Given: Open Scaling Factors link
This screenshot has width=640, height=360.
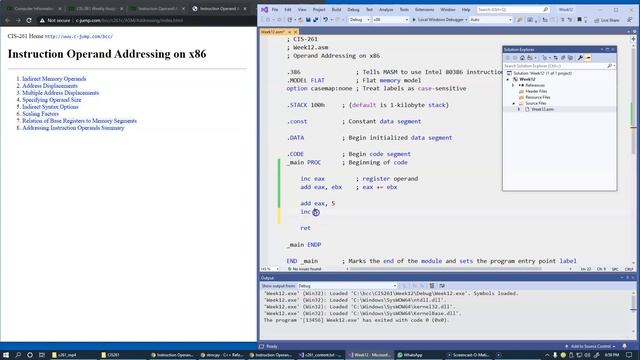Looking at the screenshot, I should tap(40, 114).
